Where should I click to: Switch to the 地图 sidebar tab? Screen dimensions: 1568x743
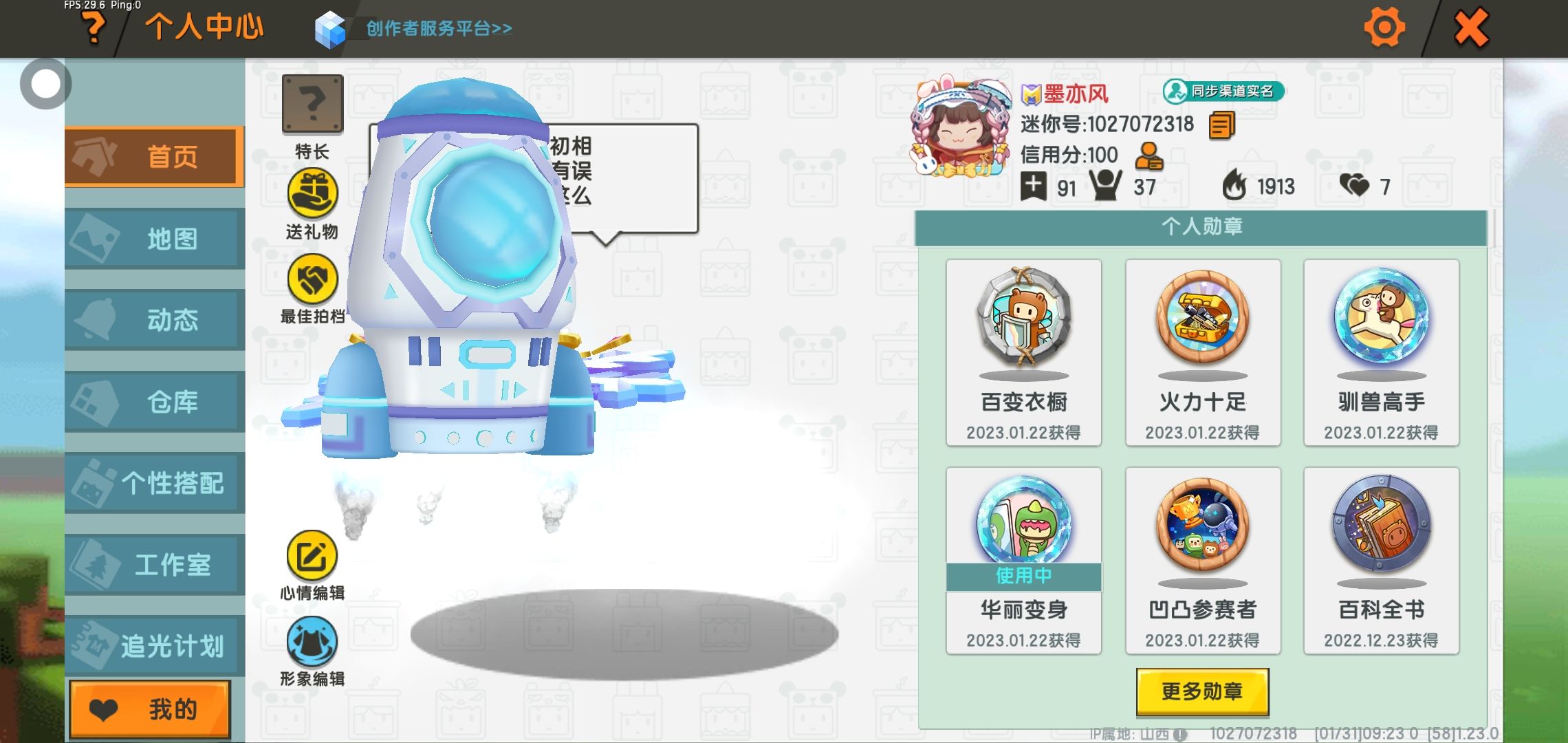point(155,239)
